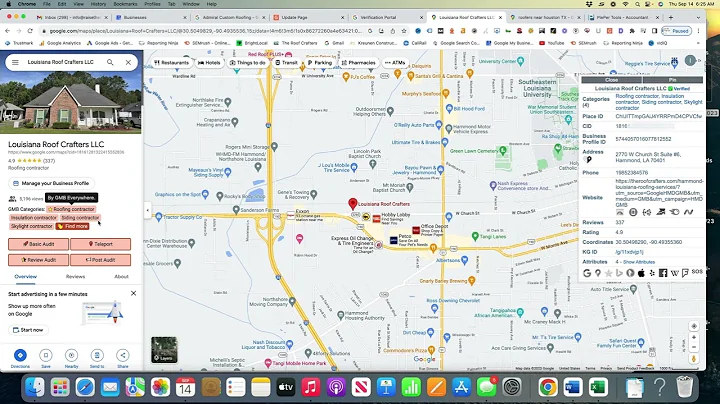Open the map Layers thumbnail
Image resolution: width=720 pixels, height=404 pixels.
click(x=164, y=350)
